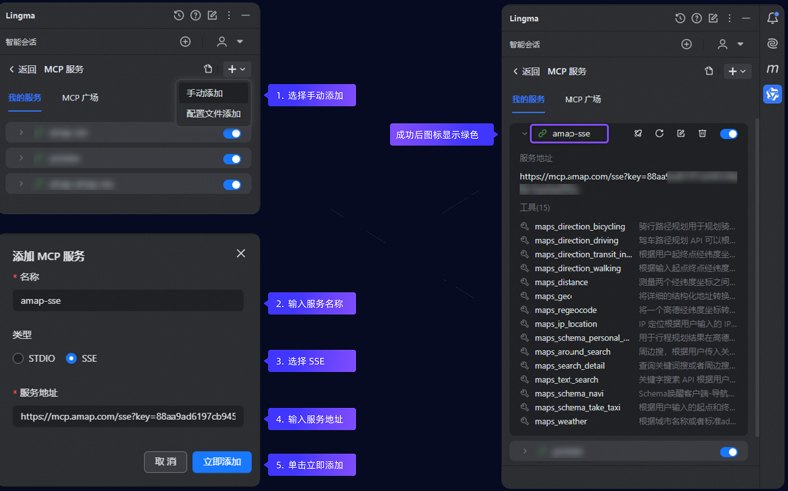This screenshot has width=788, height=491.
Task: Choose 配置文件添加 from the add menu
Action: tap(213, 114)
